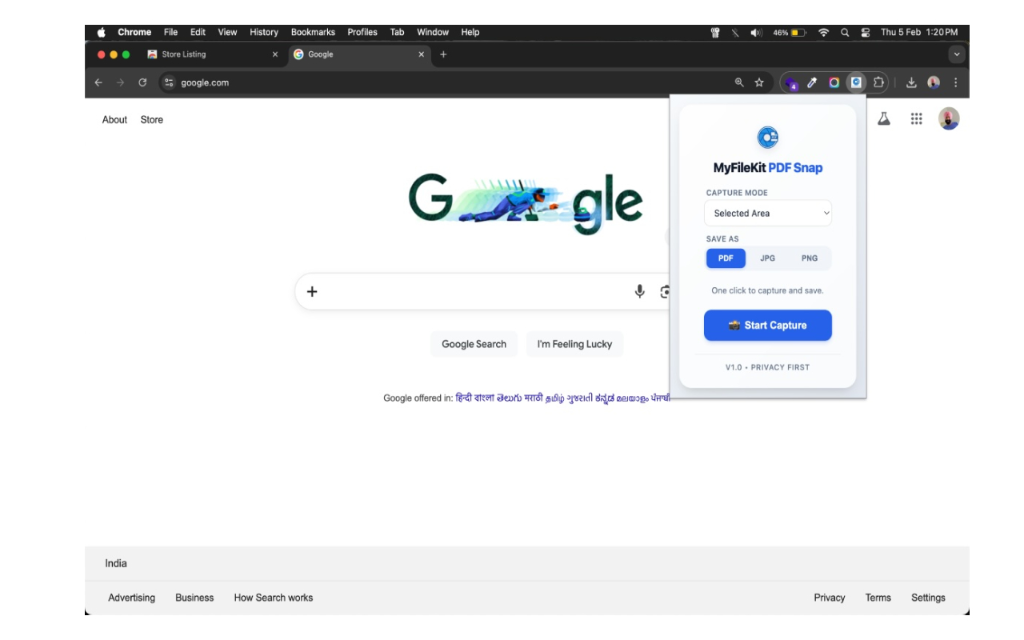Open the Google account avatar
The width and height of the screenshot is (1024, 640).
click(x=948, y=119)
